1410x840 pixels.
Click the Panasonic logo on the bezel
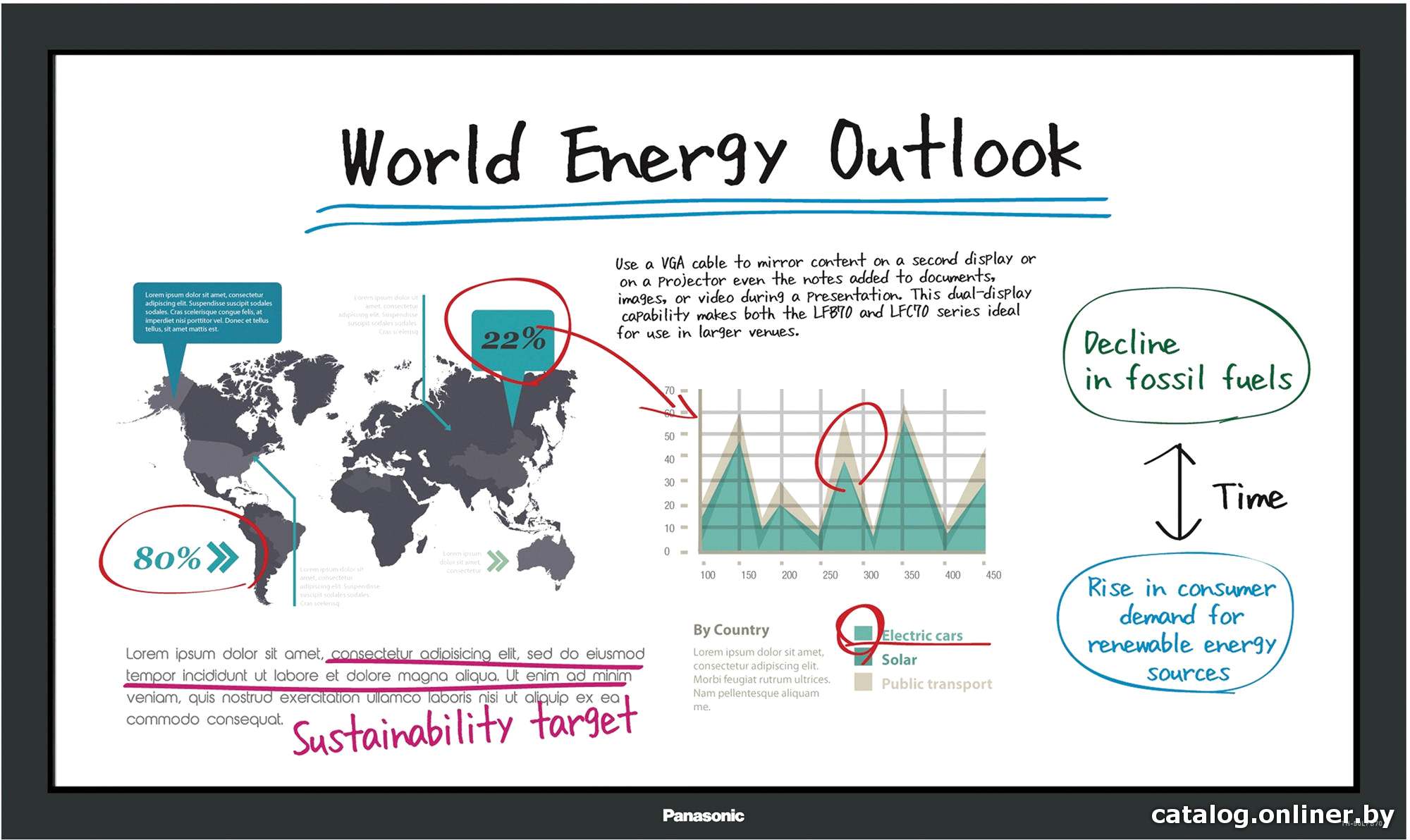point(703,815)
